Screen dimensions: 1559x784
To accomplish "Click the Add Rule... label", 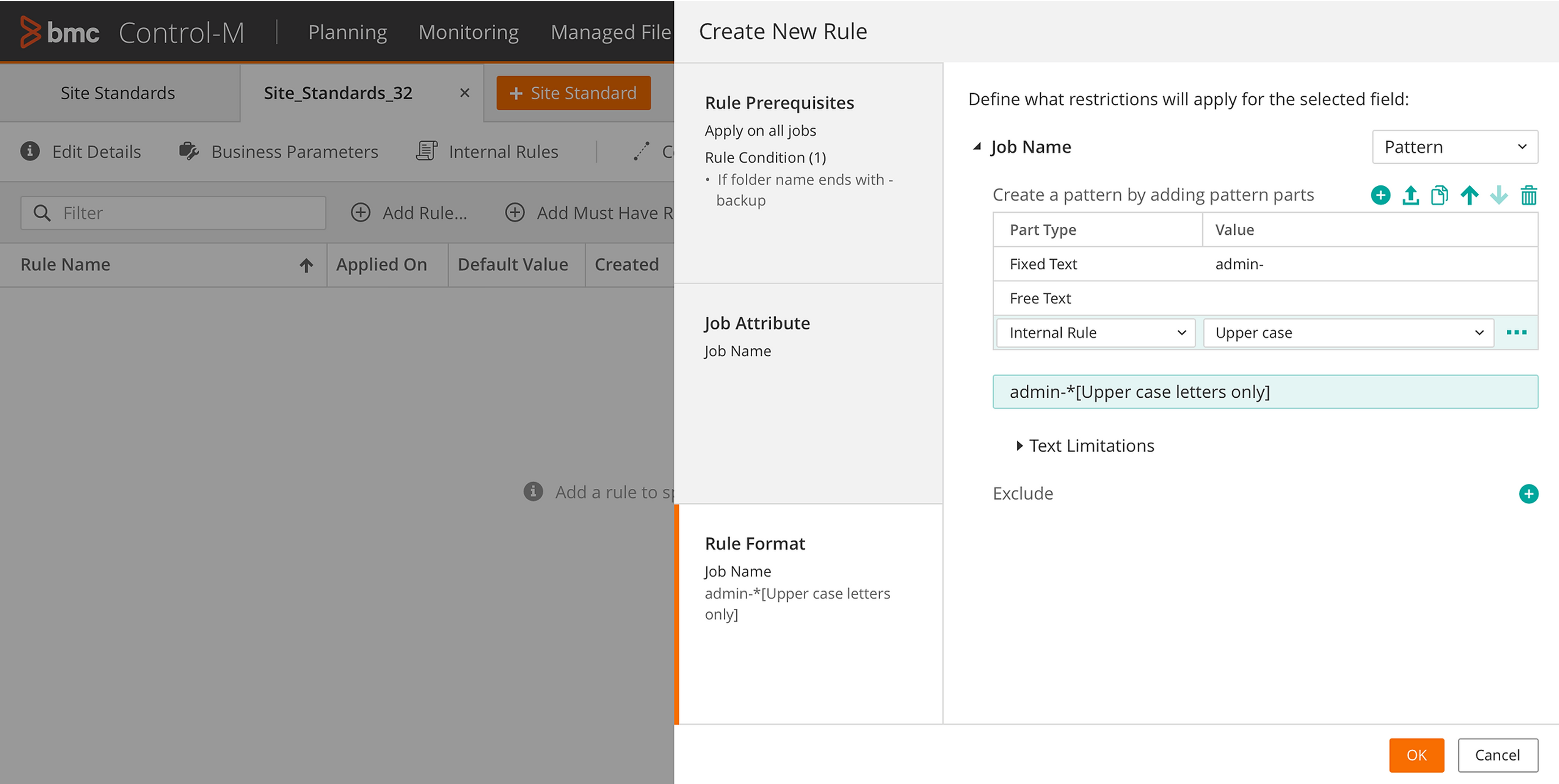I will click(425, 213).
